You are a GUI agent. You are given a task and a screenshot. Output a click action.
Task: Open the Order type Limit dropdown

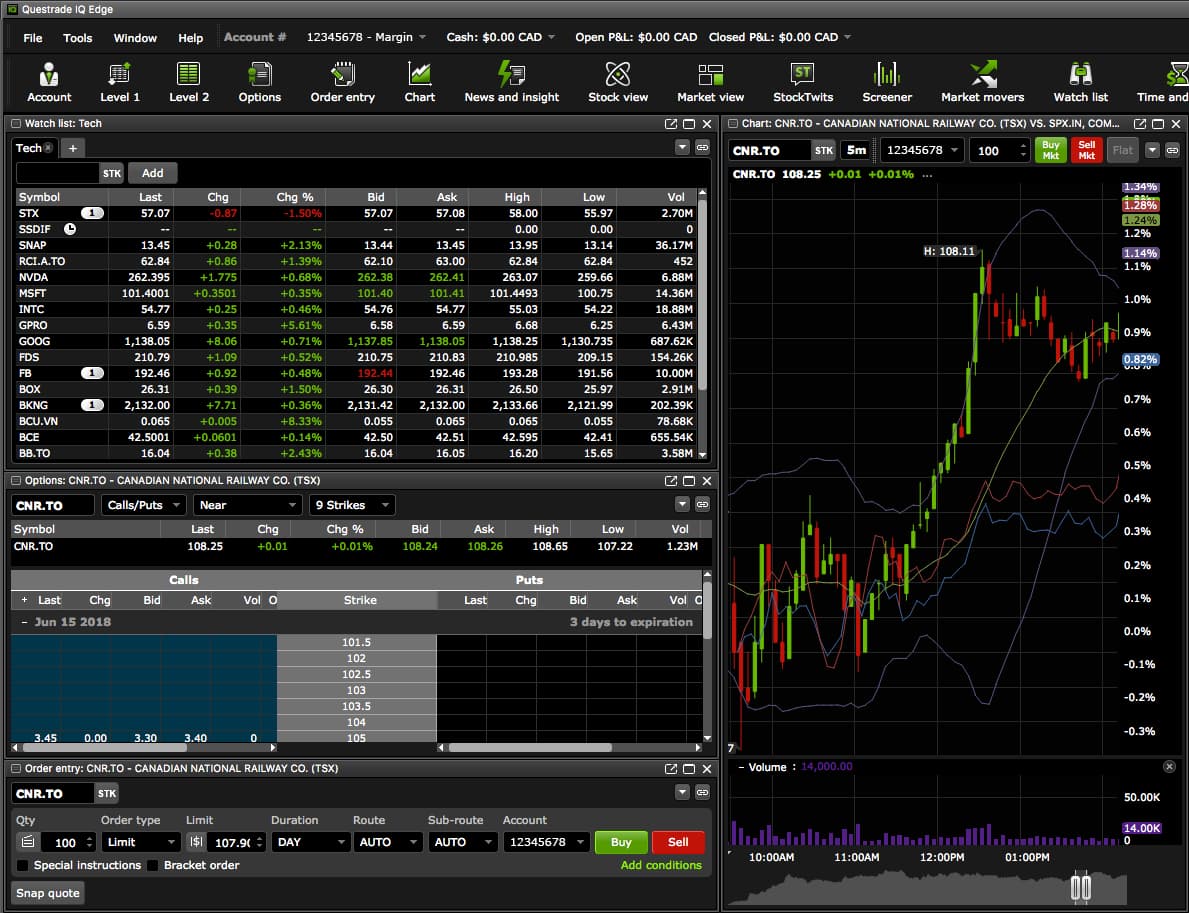(x=140, y=841)
